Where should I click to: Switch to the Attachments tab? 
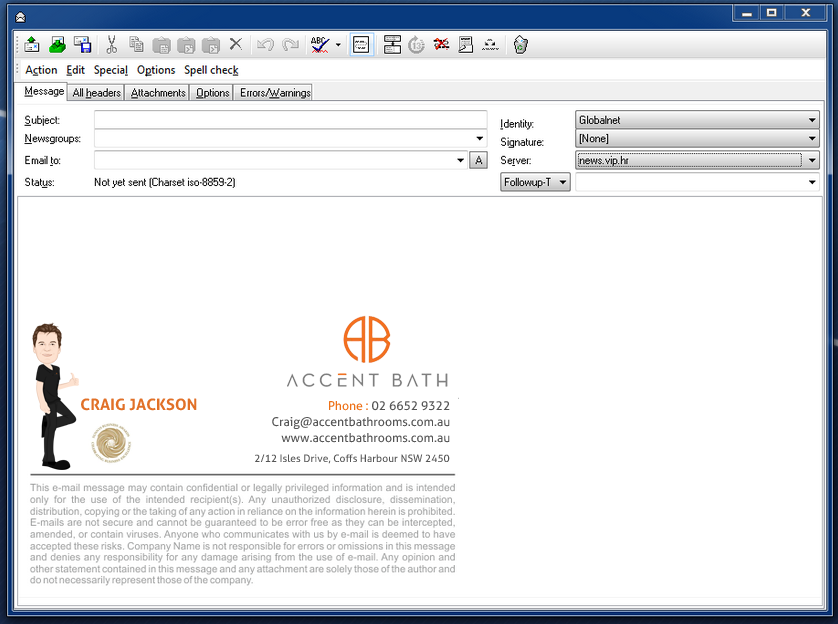(157, 92)
